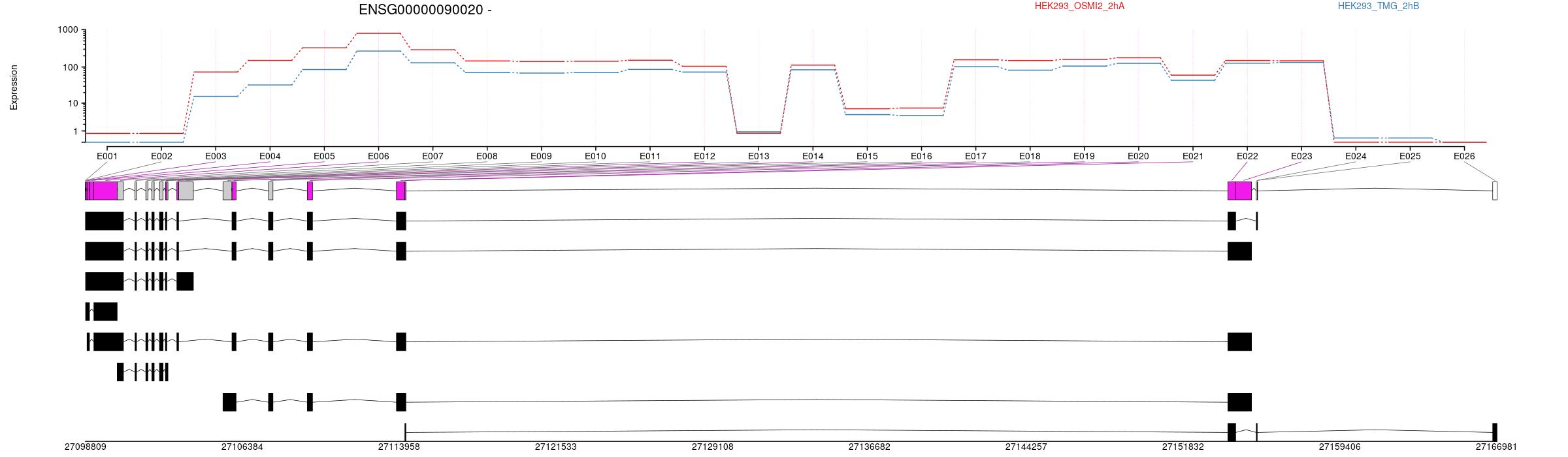The image size is (1568, 457).
Task: Click the E020 exon bin label
Action: coord(1138,156)
